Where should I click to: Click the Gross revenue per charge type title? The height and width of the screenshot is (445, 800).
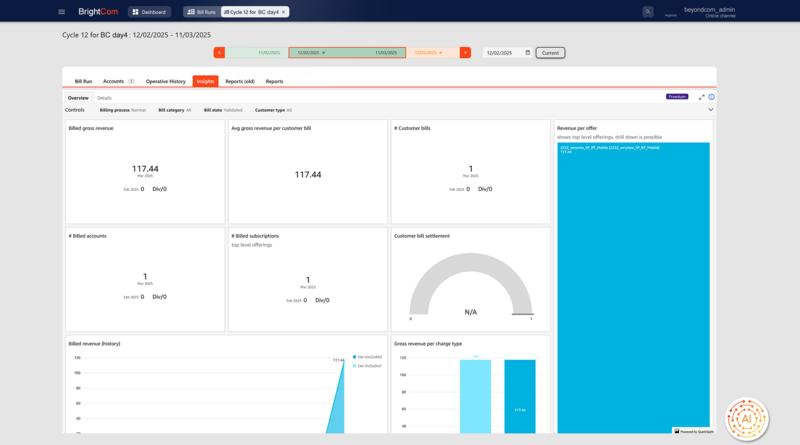point(428,343)
